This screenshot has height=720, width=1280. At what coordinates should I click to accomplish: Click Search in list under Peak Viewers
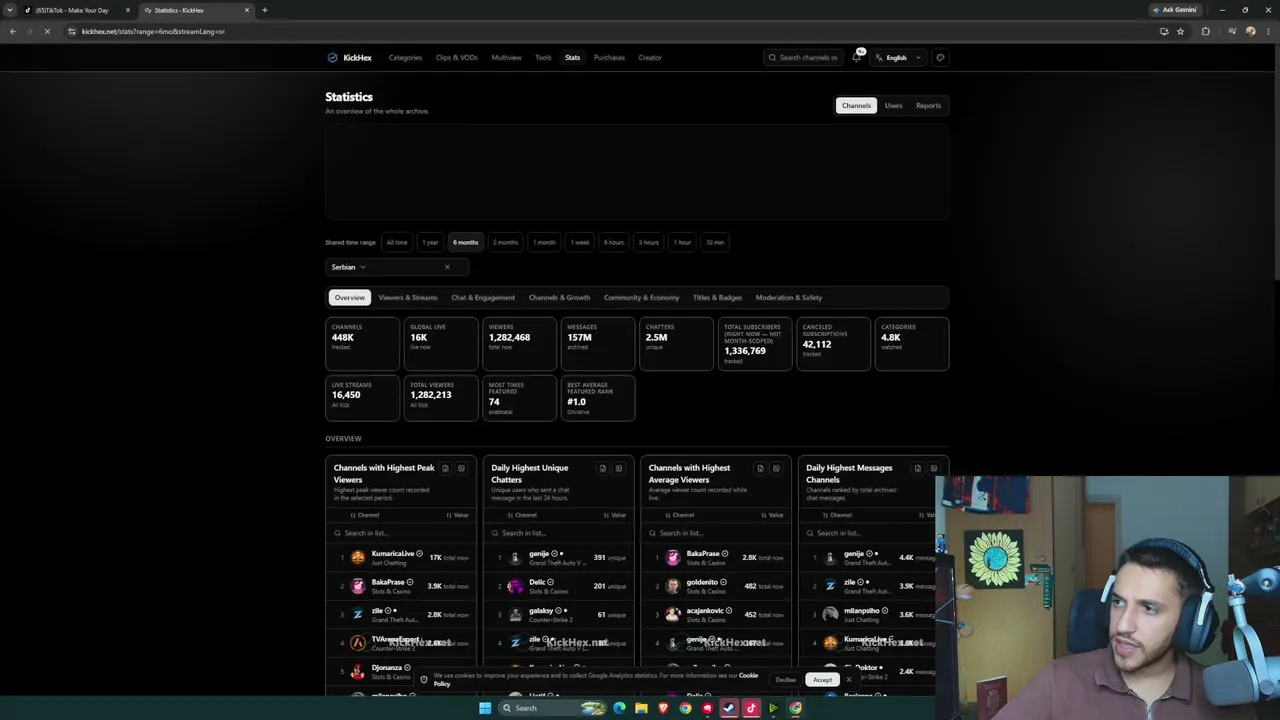tap(401, 533)
